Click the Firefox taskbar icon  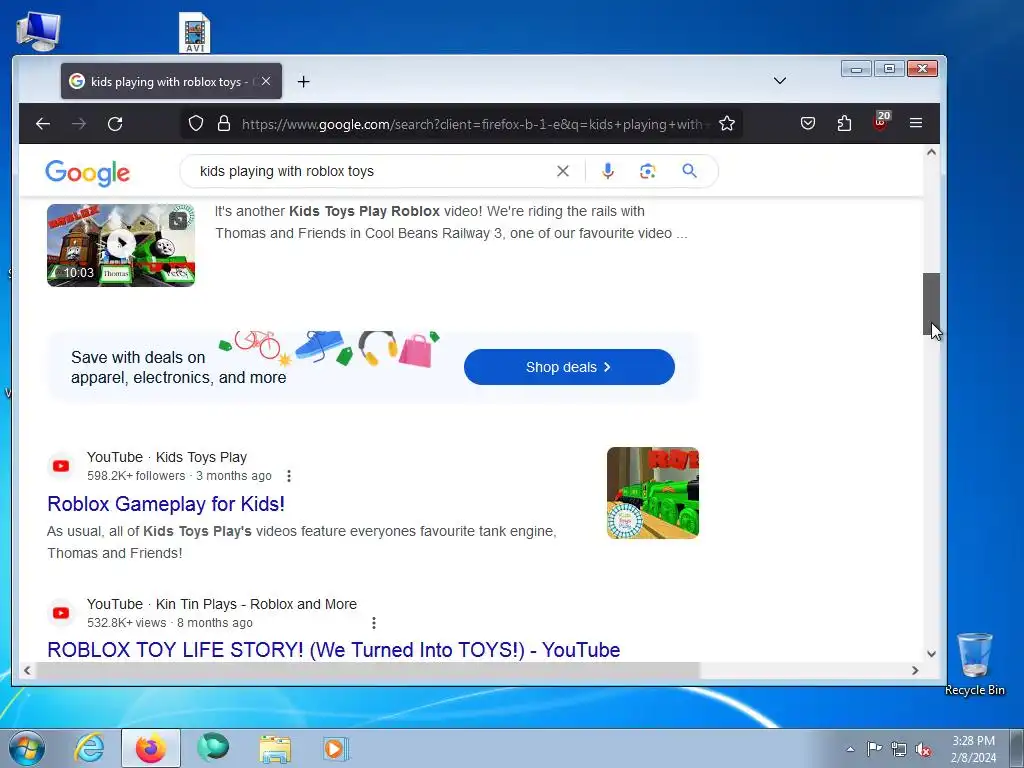(x=151, y=748)
